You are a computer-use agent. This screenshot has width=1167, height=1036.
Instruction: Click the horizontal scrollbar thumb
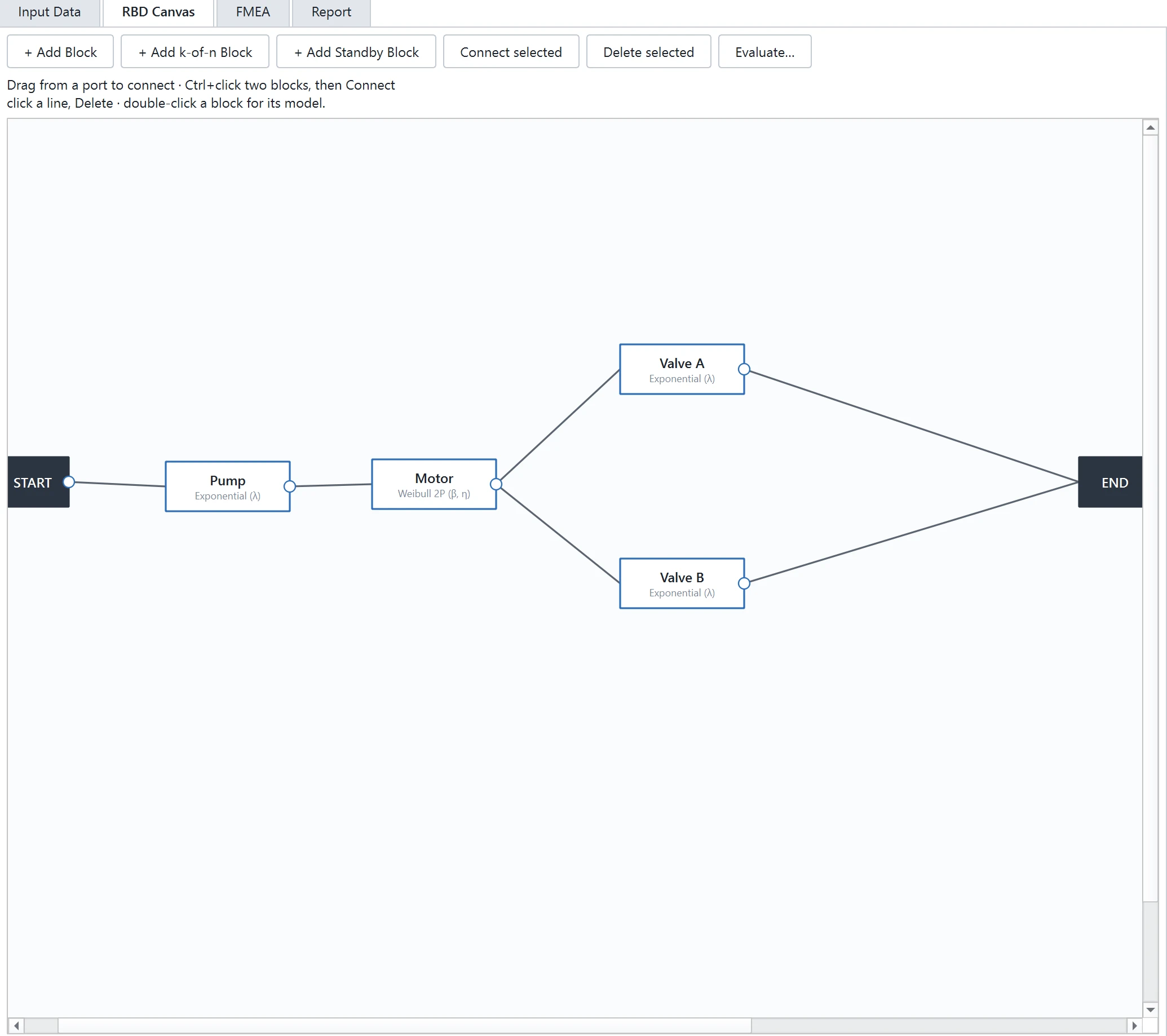point(404,1026)
